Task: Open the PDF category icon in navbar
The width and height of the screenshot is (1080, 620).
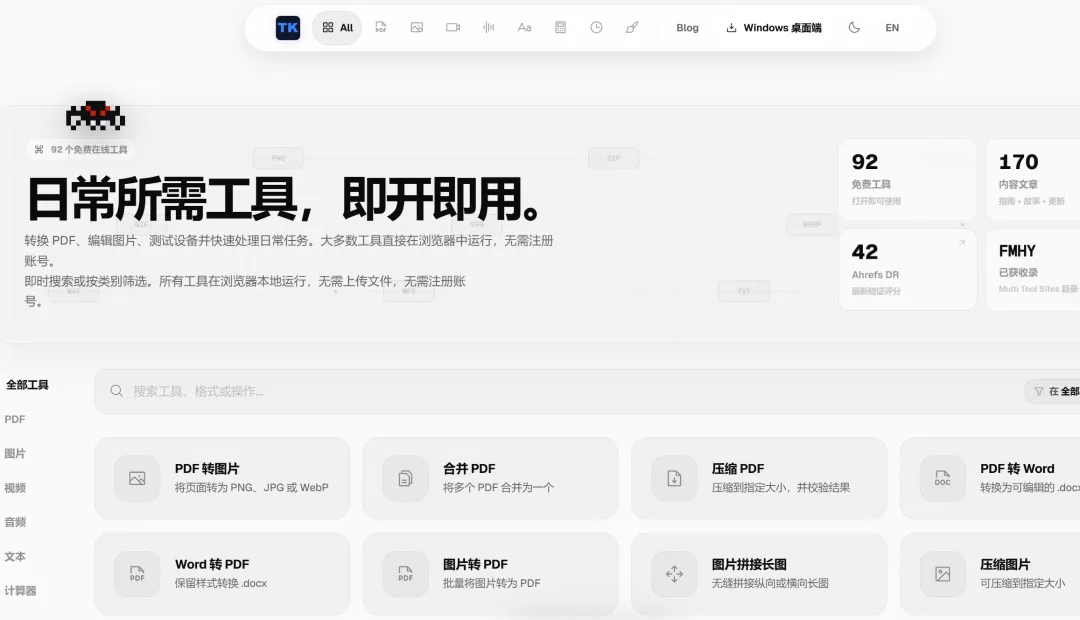Action: [x=381, y=28]
